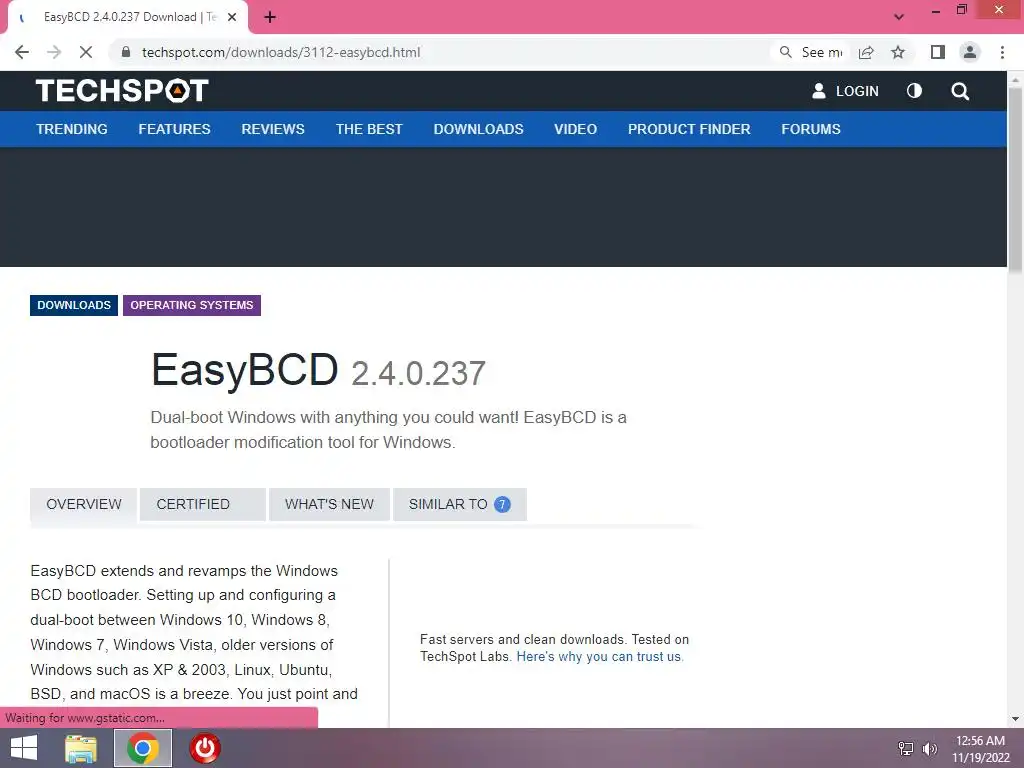
Task: Bookmark this page with star
Action: coord(898,52)
